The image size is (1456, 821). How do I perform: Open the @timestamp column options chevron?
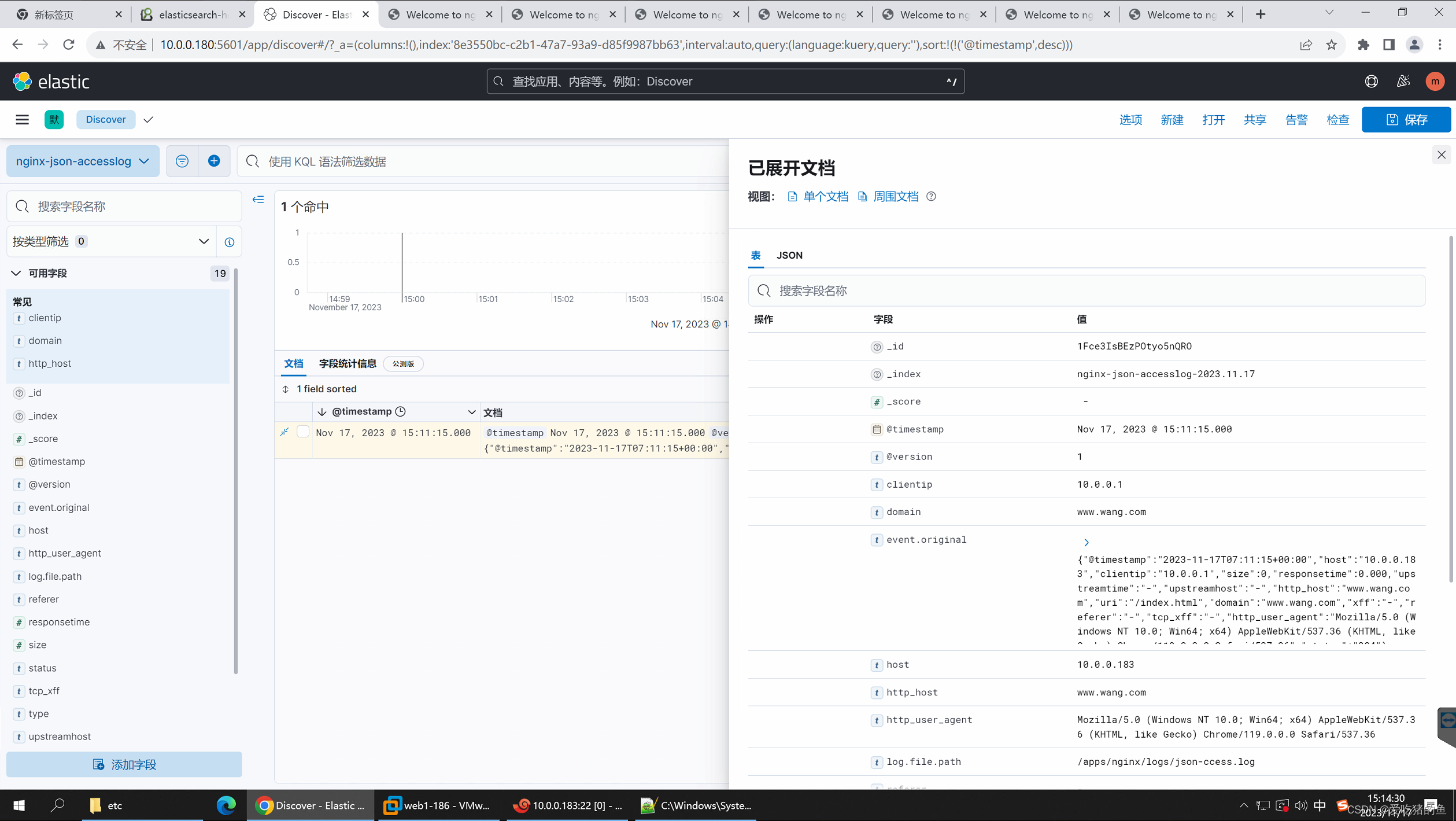pyautogui.click(x=471, y=412)
